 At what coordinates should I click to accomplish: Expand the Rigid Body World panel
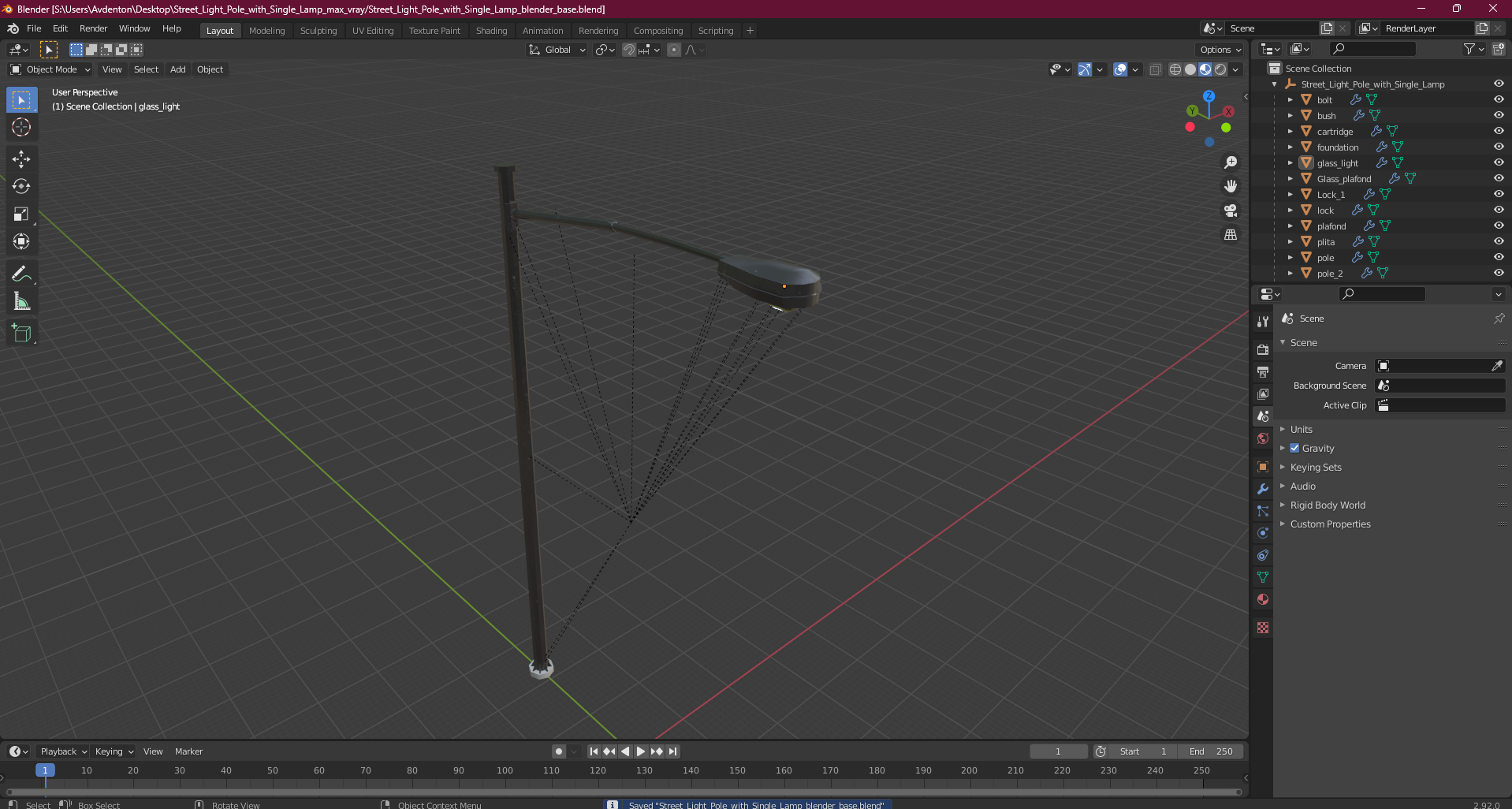1328,505
